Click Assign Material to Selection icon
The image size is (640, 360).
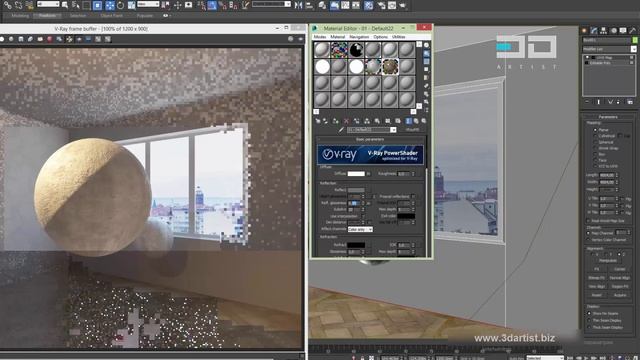[x=336, y=121]
